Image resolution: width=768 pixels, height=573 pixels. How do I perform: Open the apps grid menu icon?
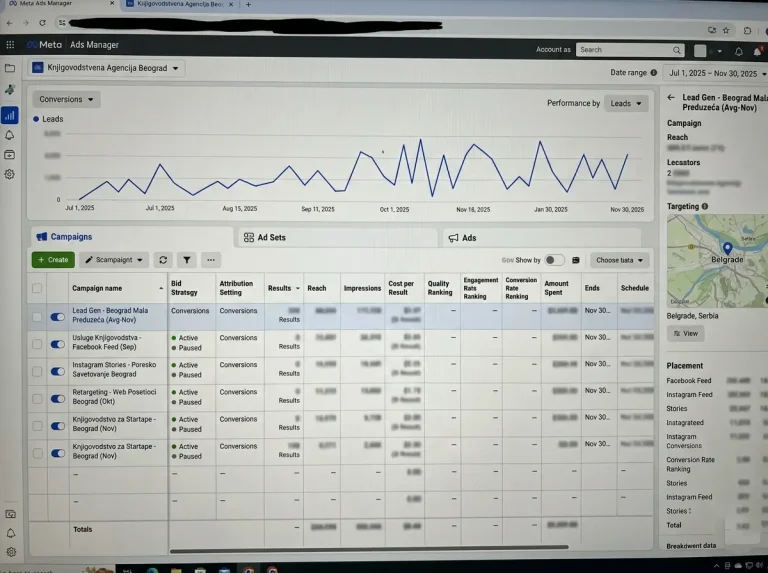click(10, 45)
